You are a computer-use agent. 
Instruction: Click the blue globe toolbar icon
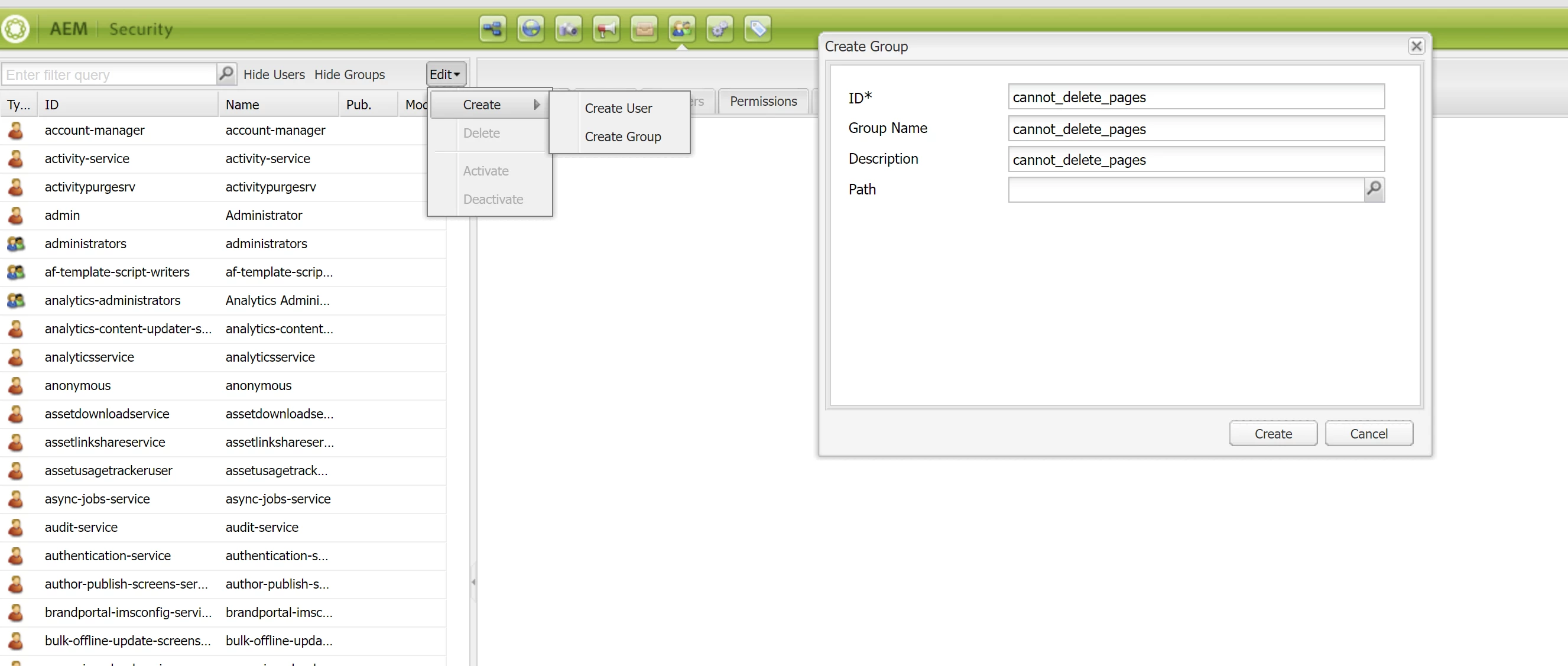(531, 28)
